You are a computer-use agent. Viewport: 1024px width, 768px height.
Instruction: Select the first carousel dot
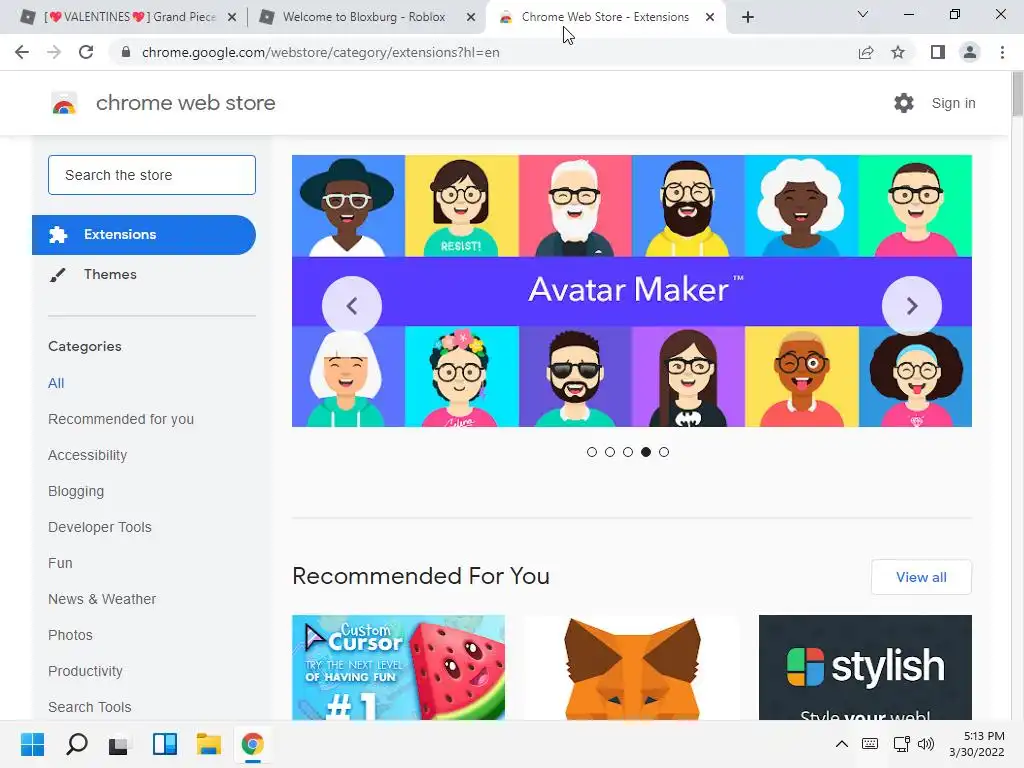pos(592,452)
